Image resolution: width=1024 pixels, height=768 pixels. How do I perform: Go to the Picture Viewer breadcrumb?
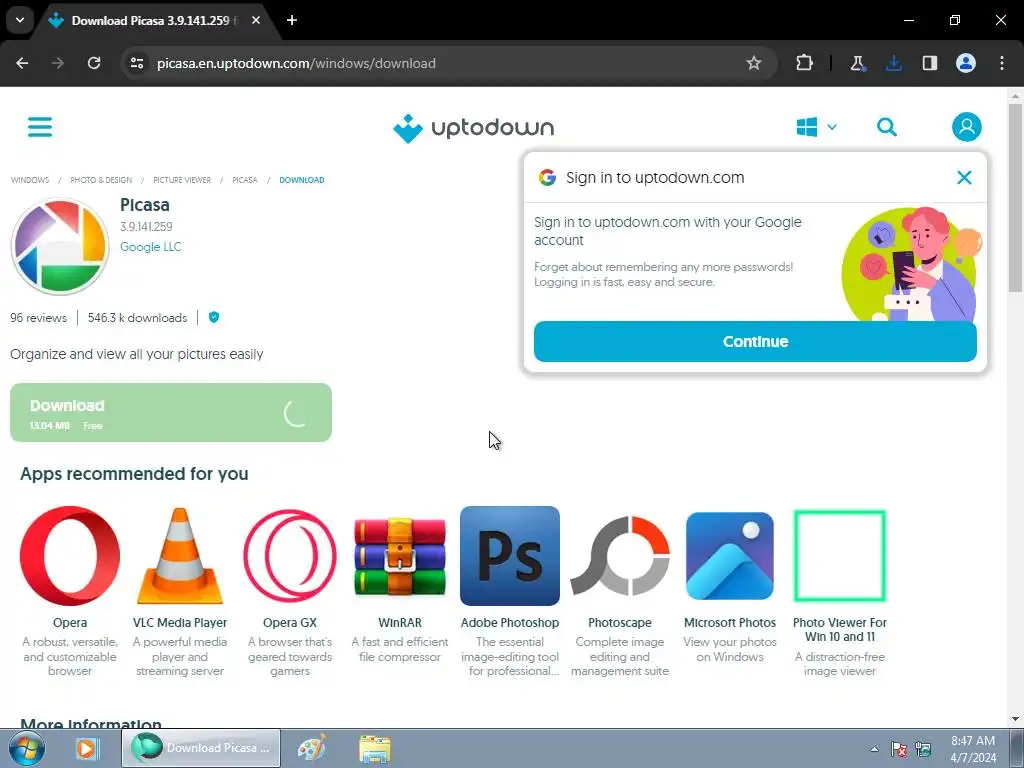pos(182,180)
